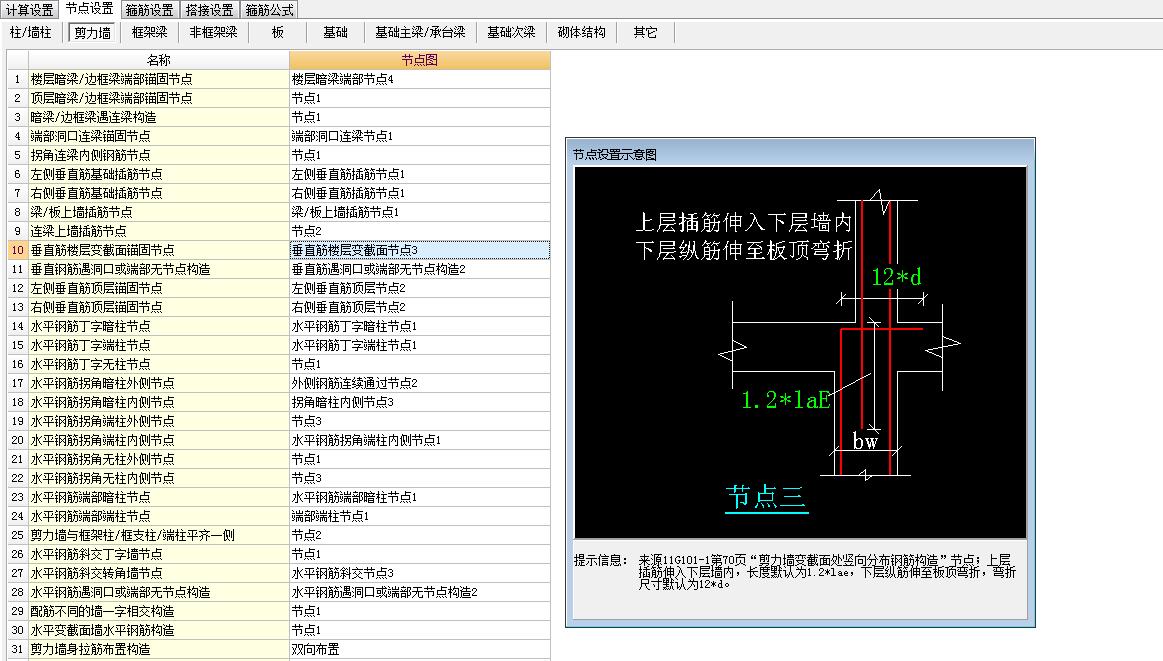
Task: Click the 节点三 link in diagram
Action: point(766,497)
